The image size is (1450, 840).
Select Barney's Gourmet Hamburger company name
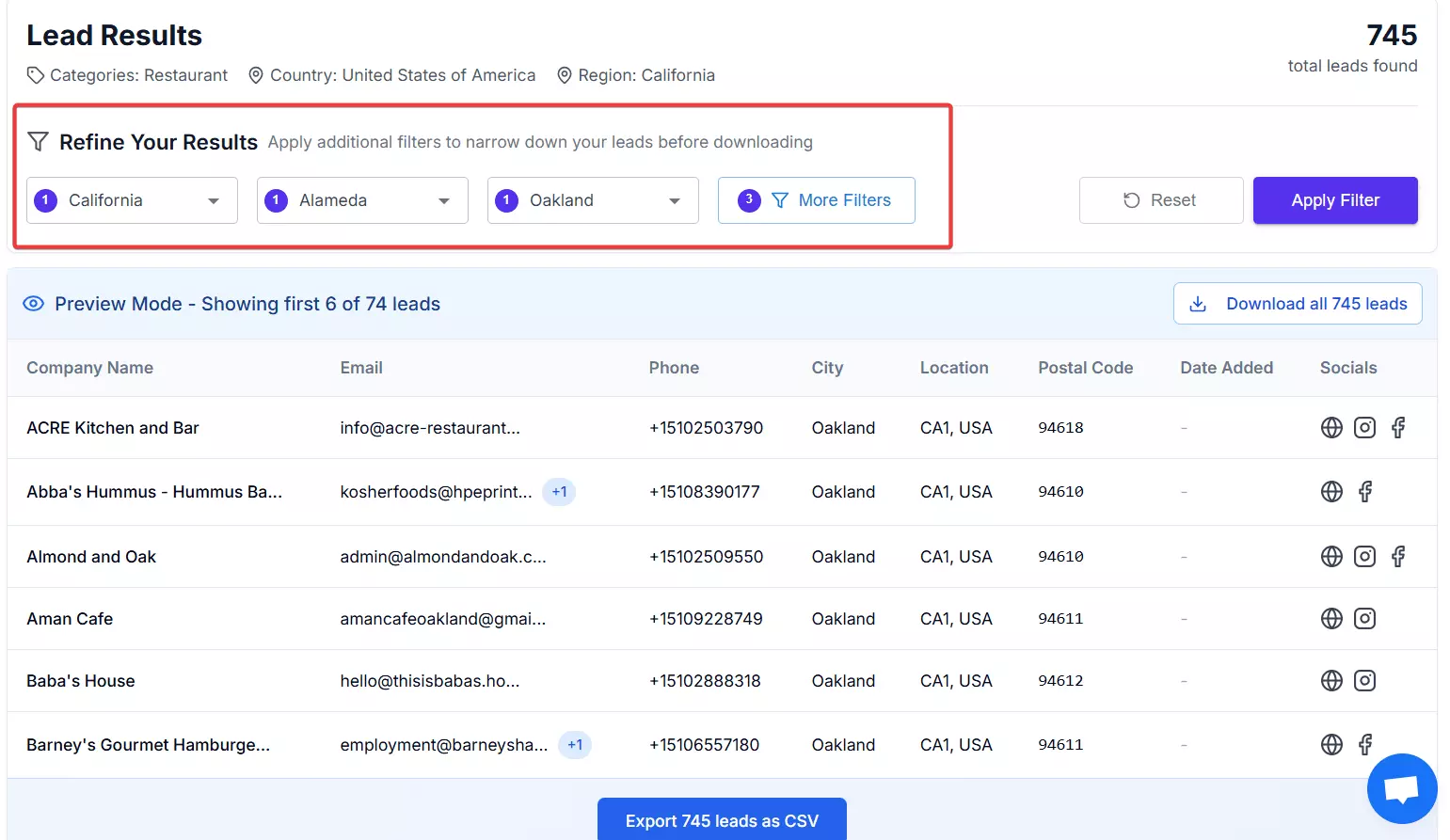148,745
